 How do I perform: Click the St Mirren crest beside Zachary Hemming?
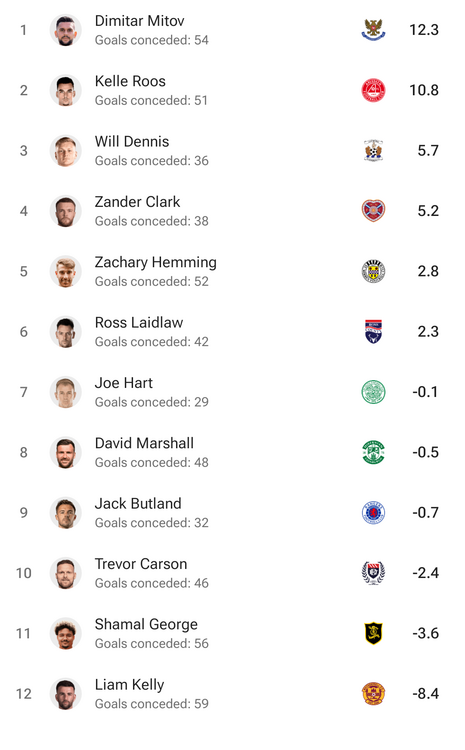[x=373, y=271]
